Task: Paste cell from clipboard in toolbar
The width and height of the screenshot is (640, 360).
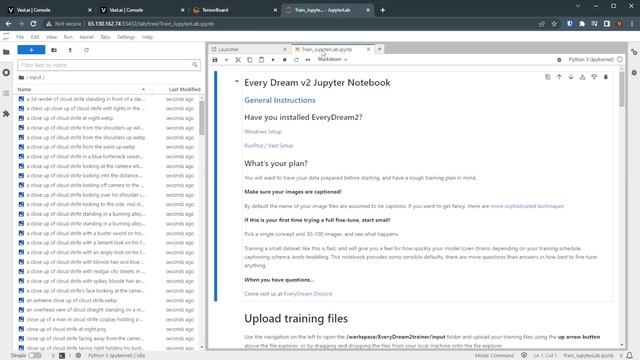Action: click(x=261, y=60)
